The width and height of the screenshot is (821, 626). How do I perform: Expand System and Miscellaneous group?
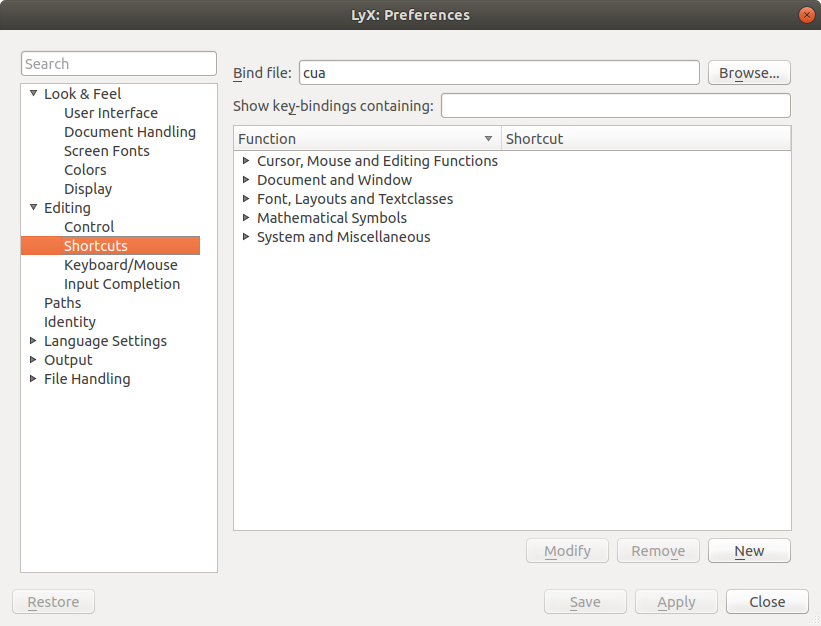[247, 237]
